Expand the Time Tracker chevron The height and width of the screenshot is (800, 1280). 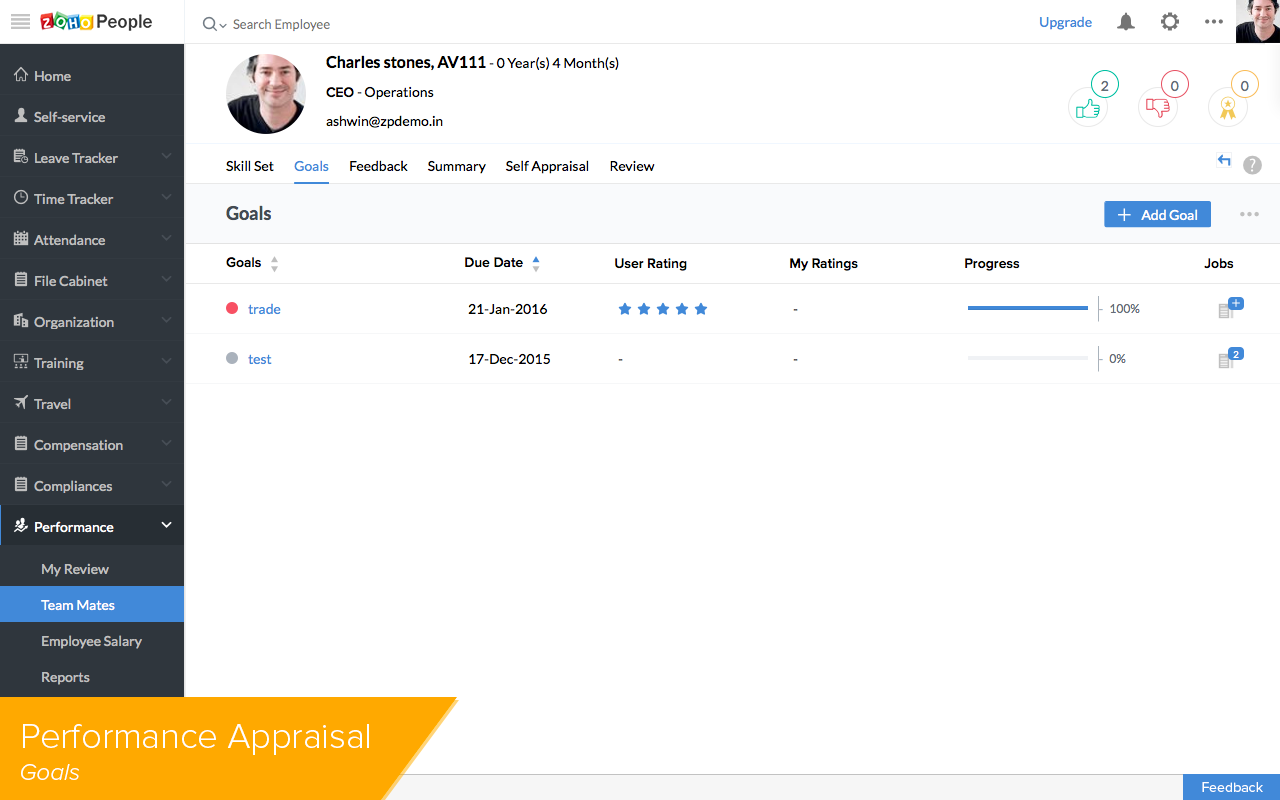pyautogui.click(x=166, y=197)
